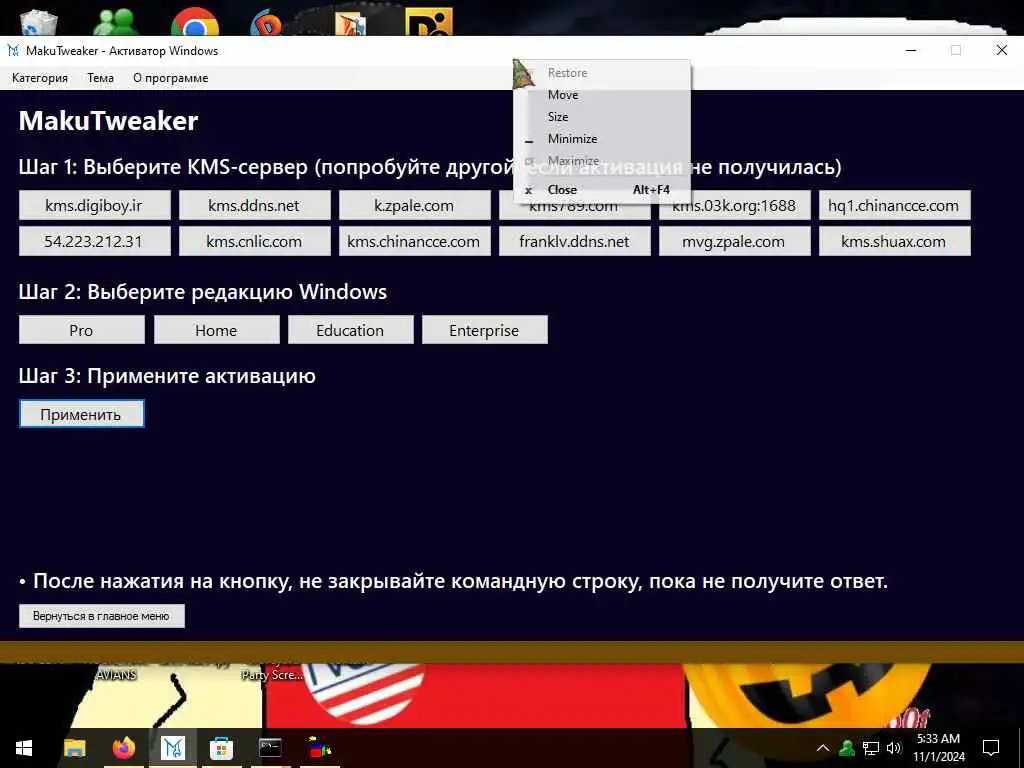Open the О программе menu
This screenshot has height=768, width=1024.
170,78
